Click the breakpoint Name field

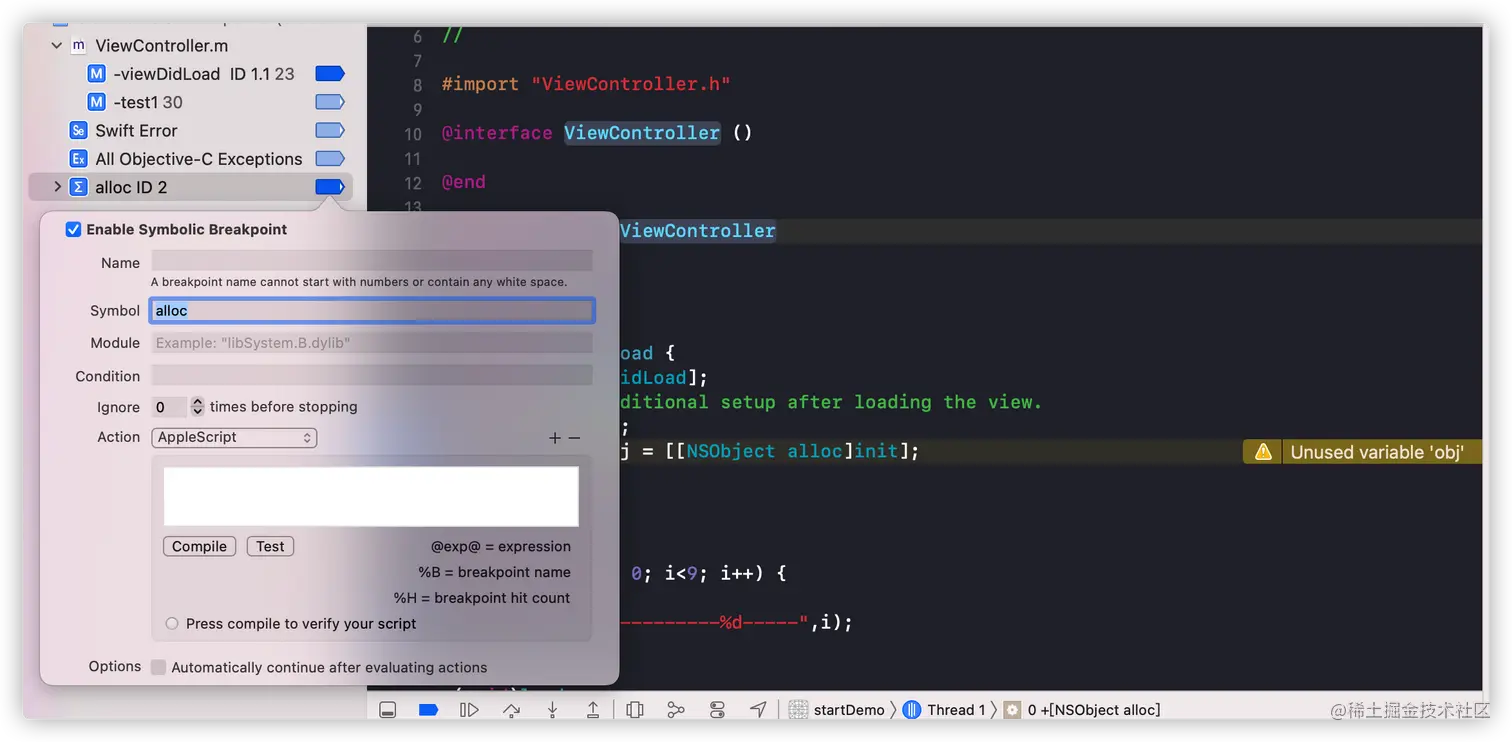point(372,262)
